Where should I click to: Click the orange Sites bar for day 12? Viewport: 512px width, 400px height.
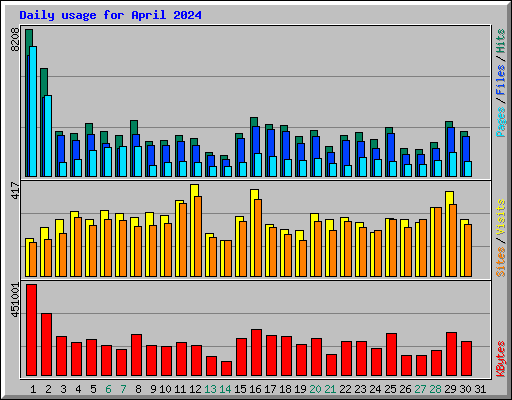pyautogui.click(x=198, y=236)
